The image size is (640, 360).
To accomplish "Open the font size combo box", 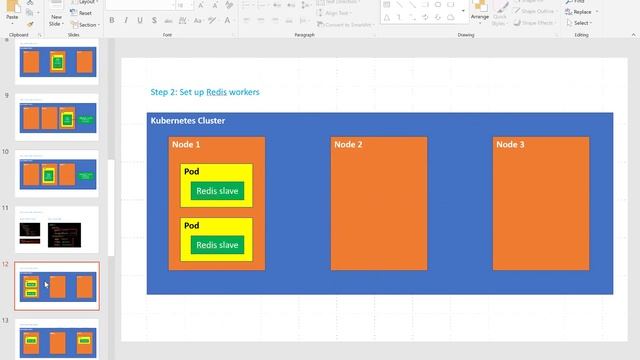I will pos(184,5).
